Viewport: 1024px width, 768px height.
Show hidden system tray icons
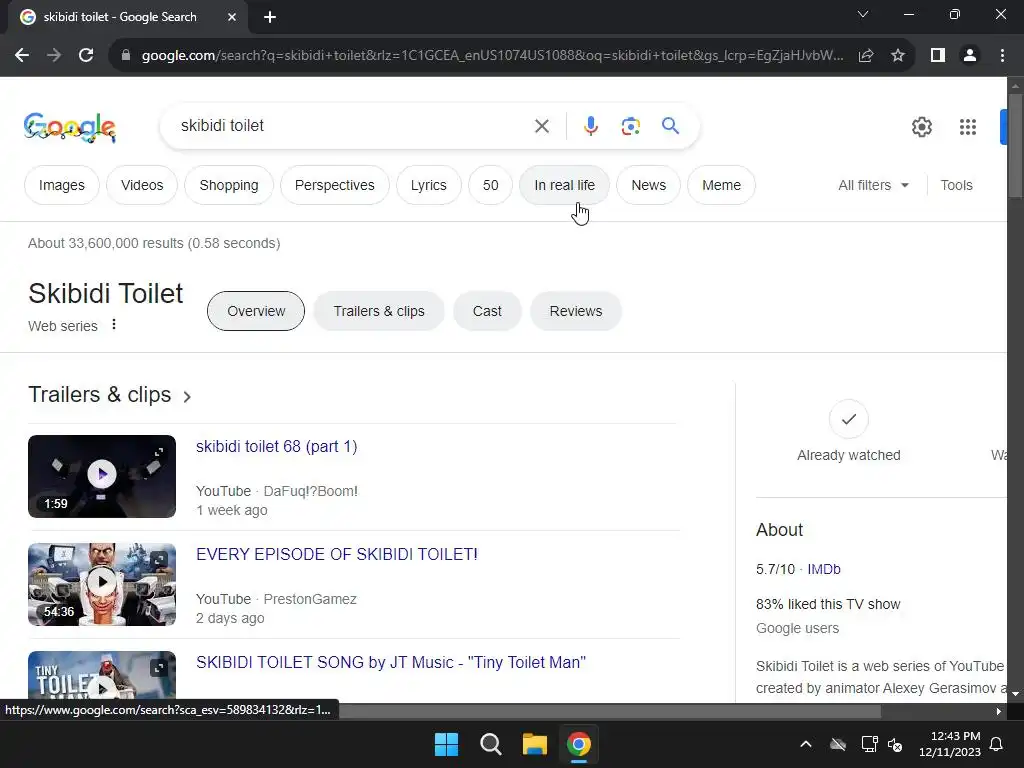click(806, 744)
